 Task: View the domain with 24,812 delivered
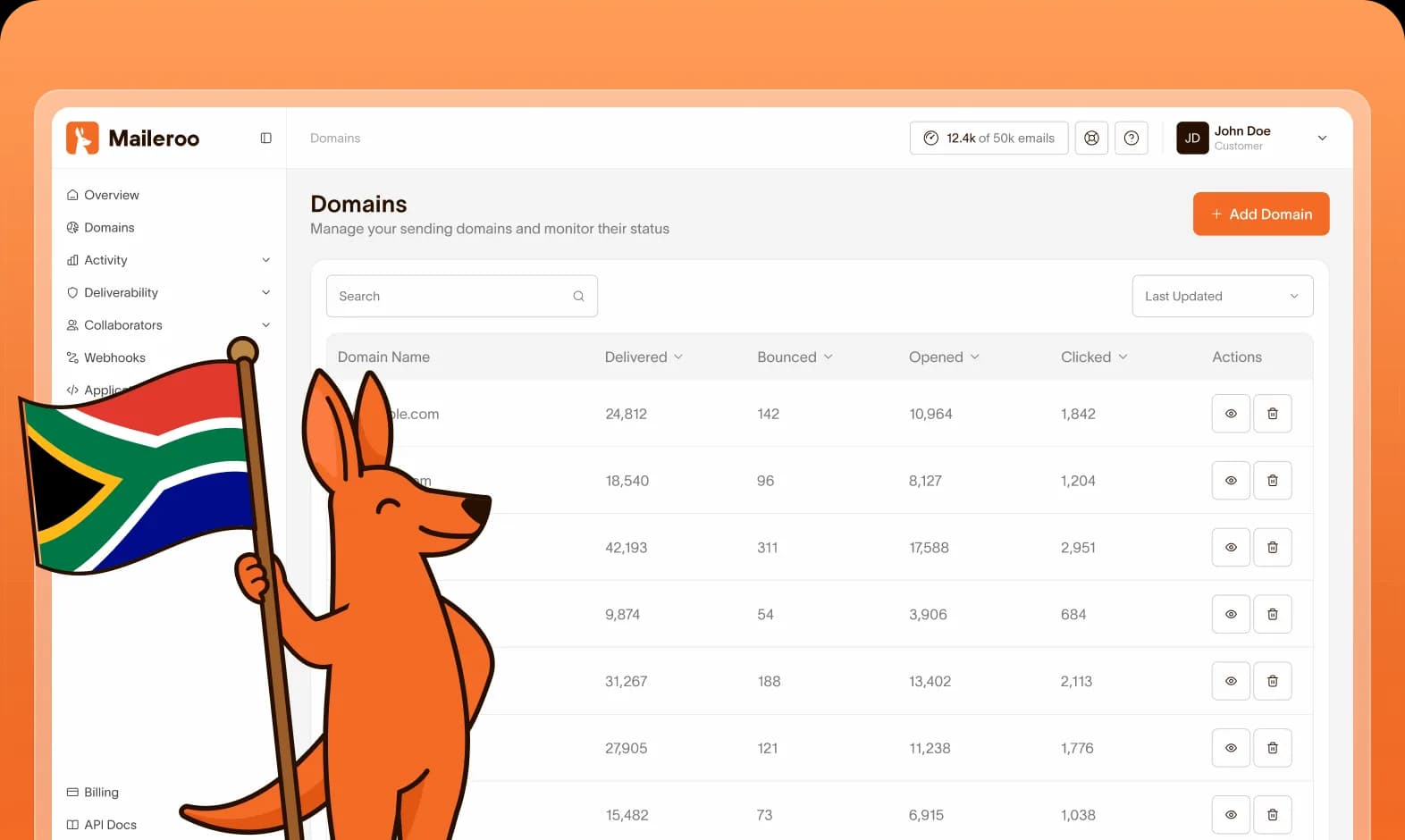(1231, 414)
